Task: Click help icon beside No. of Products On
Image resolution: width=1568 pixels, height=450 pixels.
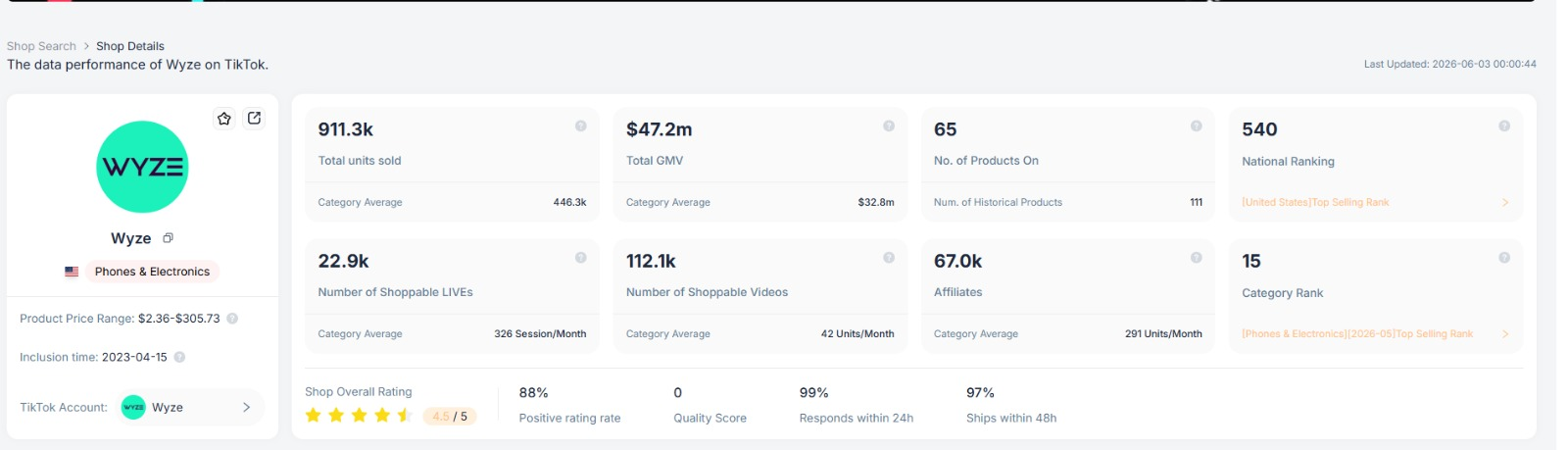Action: (1197, 125)
